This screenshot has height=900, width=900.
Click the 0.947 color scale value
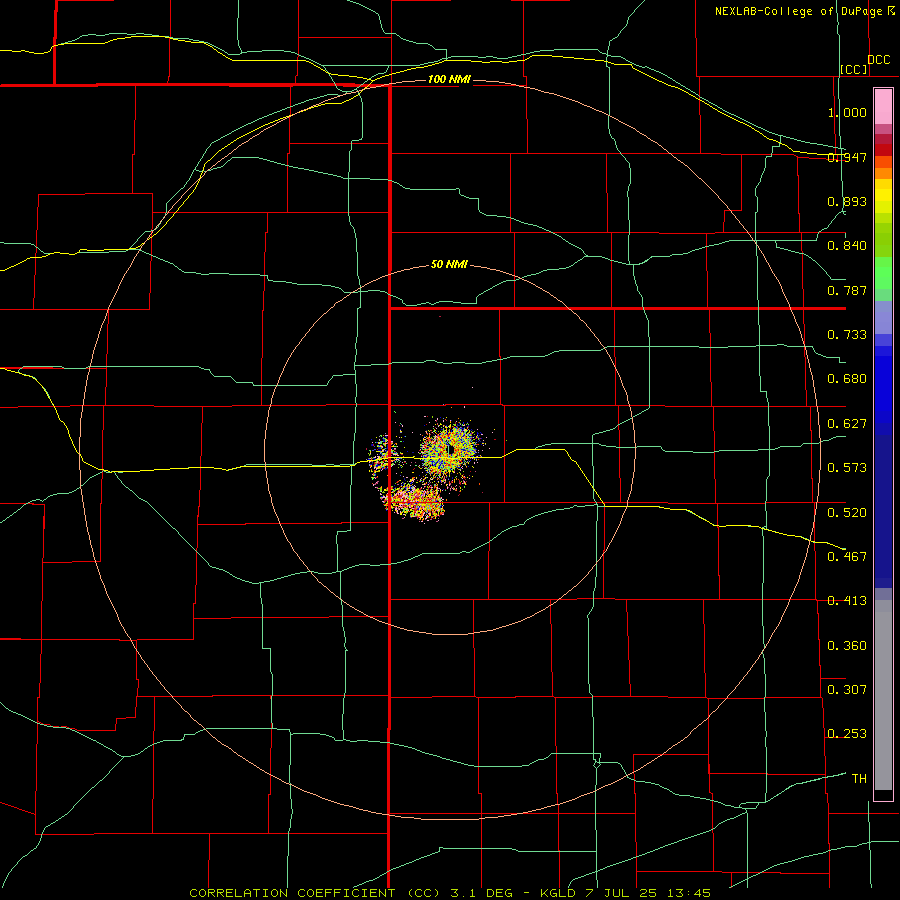[x=847, y=157]
